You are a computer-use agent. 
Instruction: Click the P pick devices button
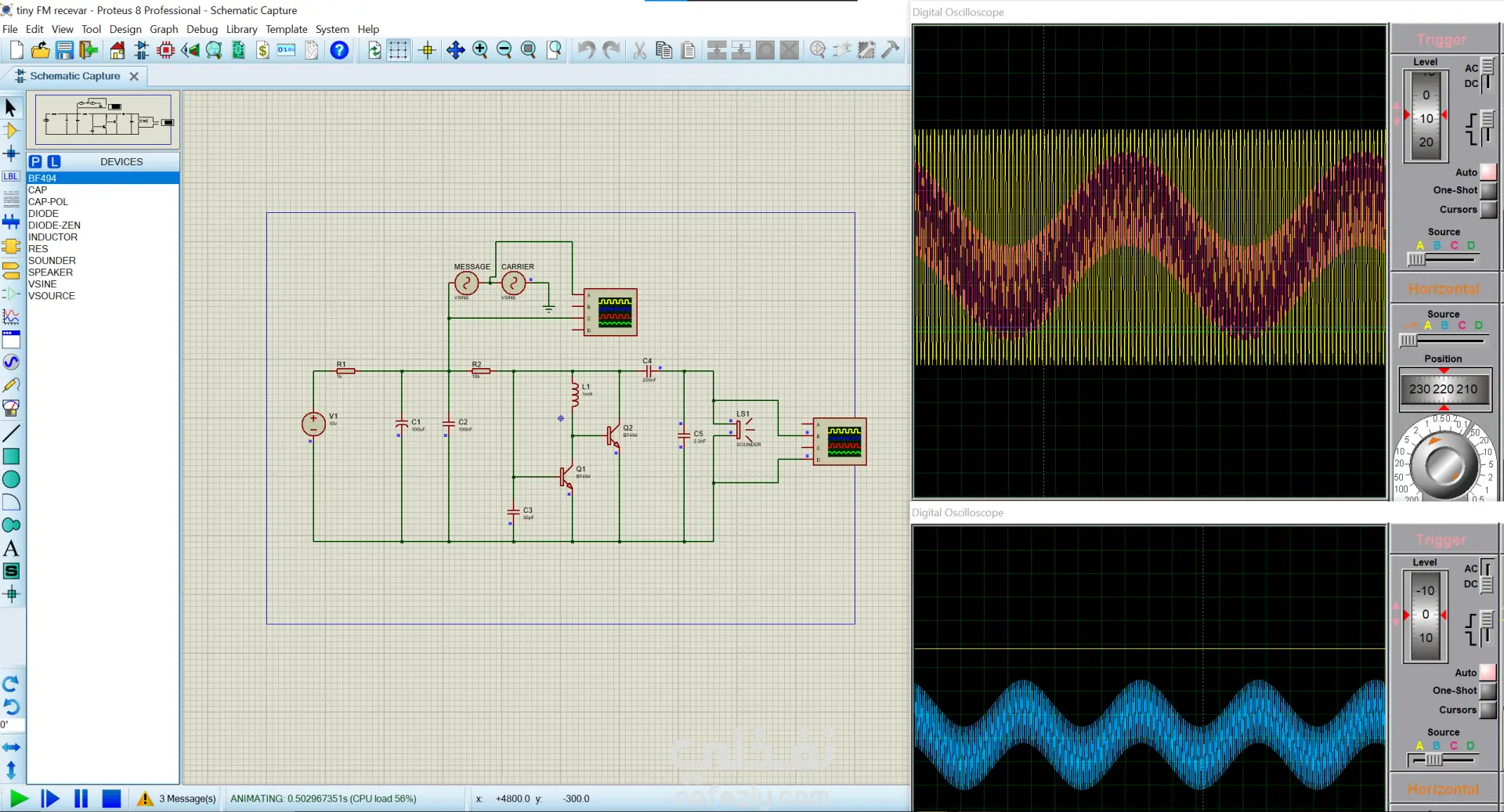point(35,161)
